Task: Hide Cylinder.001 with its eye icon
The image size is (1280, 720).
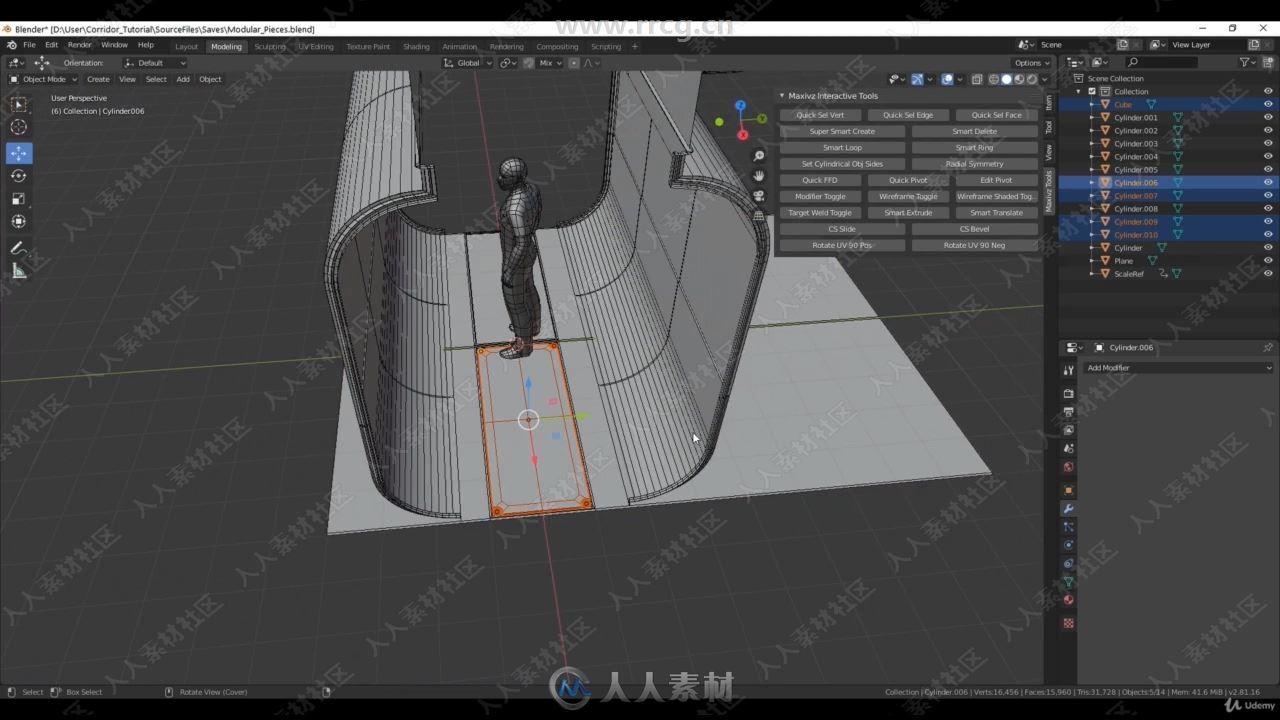Action: tap(1268, 117)
